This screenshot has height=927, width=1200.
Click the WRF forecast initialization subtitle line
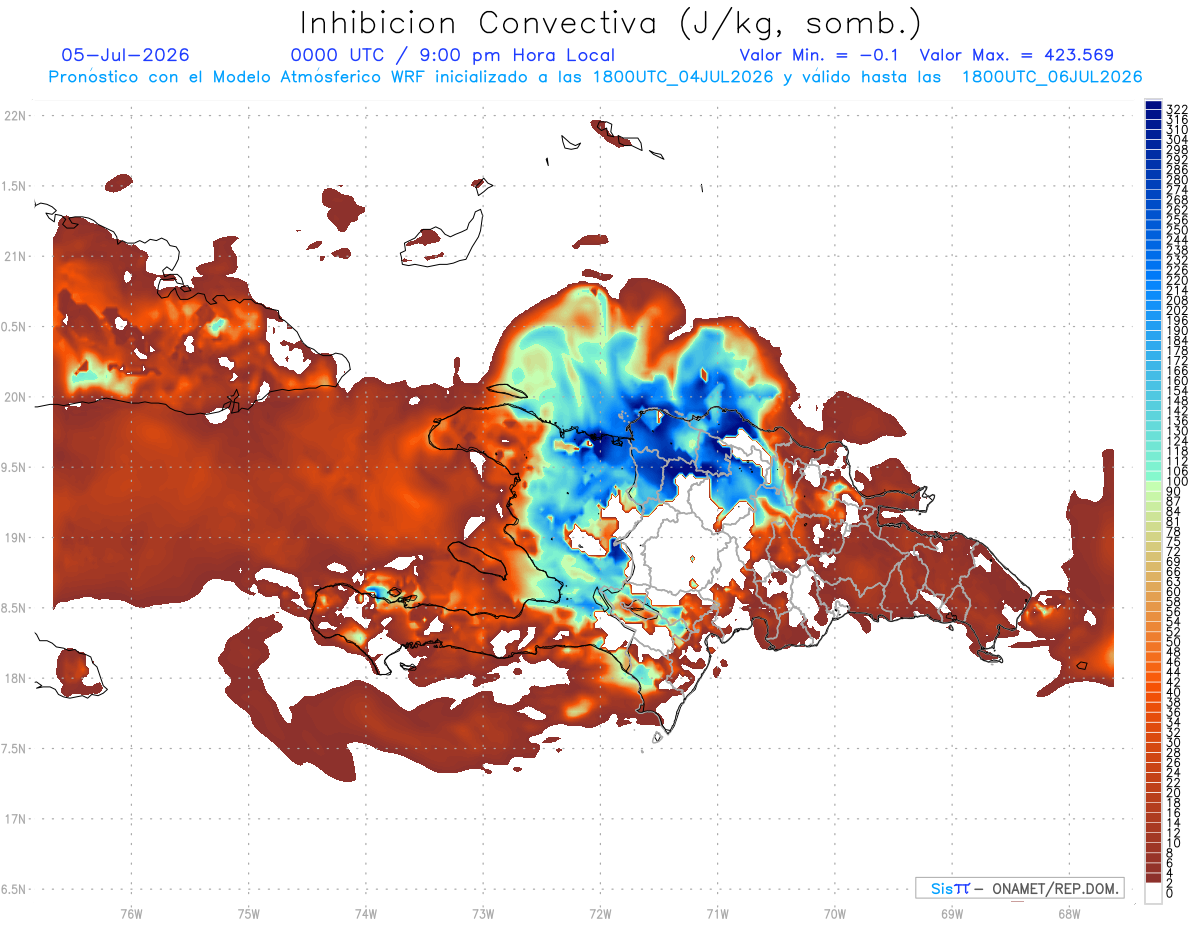pos(595,77)
